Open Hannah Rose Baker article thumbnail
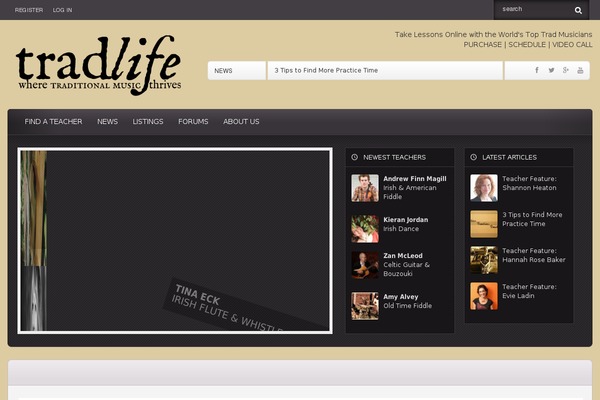Screen dimensions: 600x400 pyautogui.click(x=484, y=260)
